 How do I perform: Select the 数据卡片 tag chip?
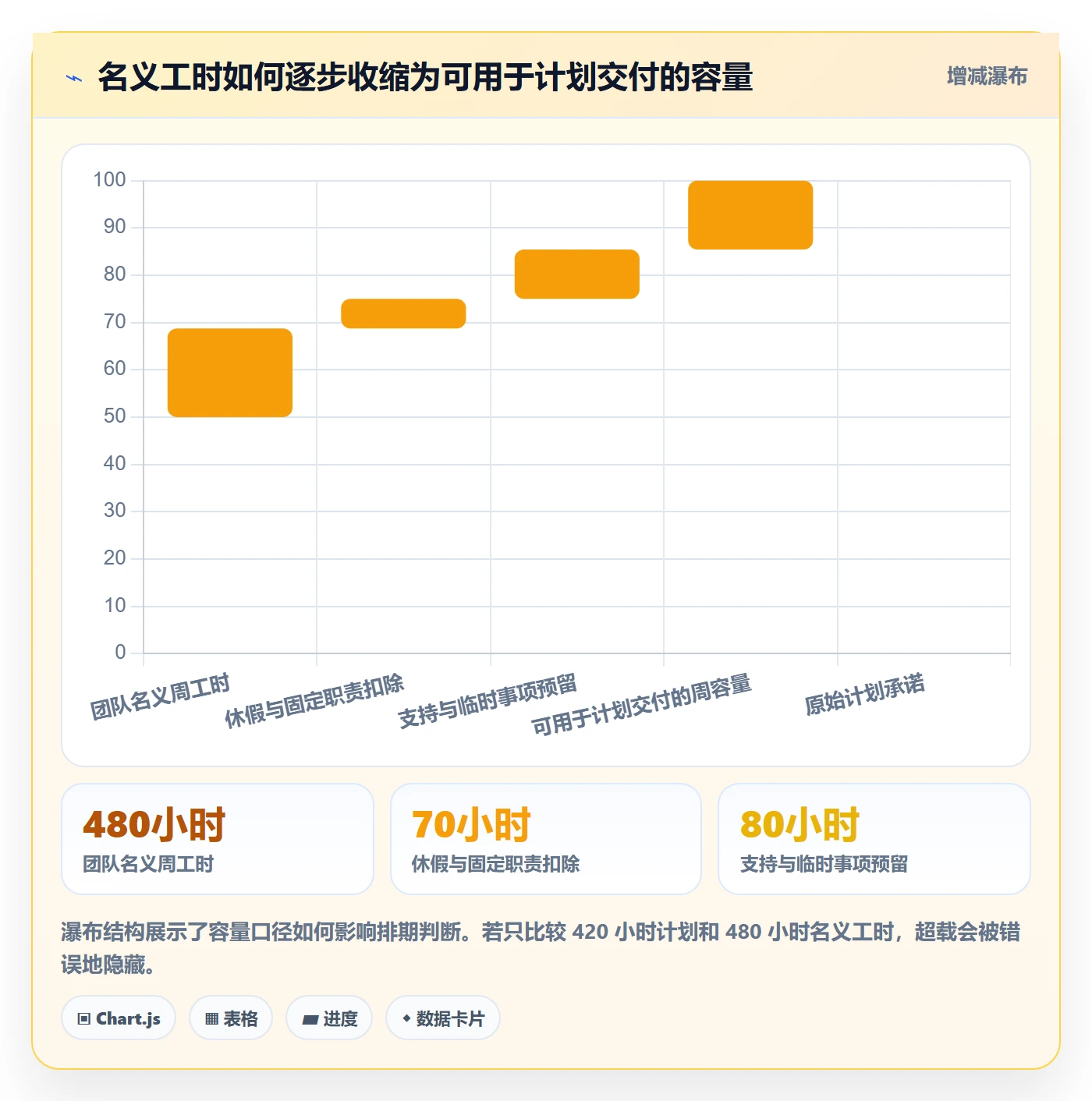click(x=443, y=1018)
